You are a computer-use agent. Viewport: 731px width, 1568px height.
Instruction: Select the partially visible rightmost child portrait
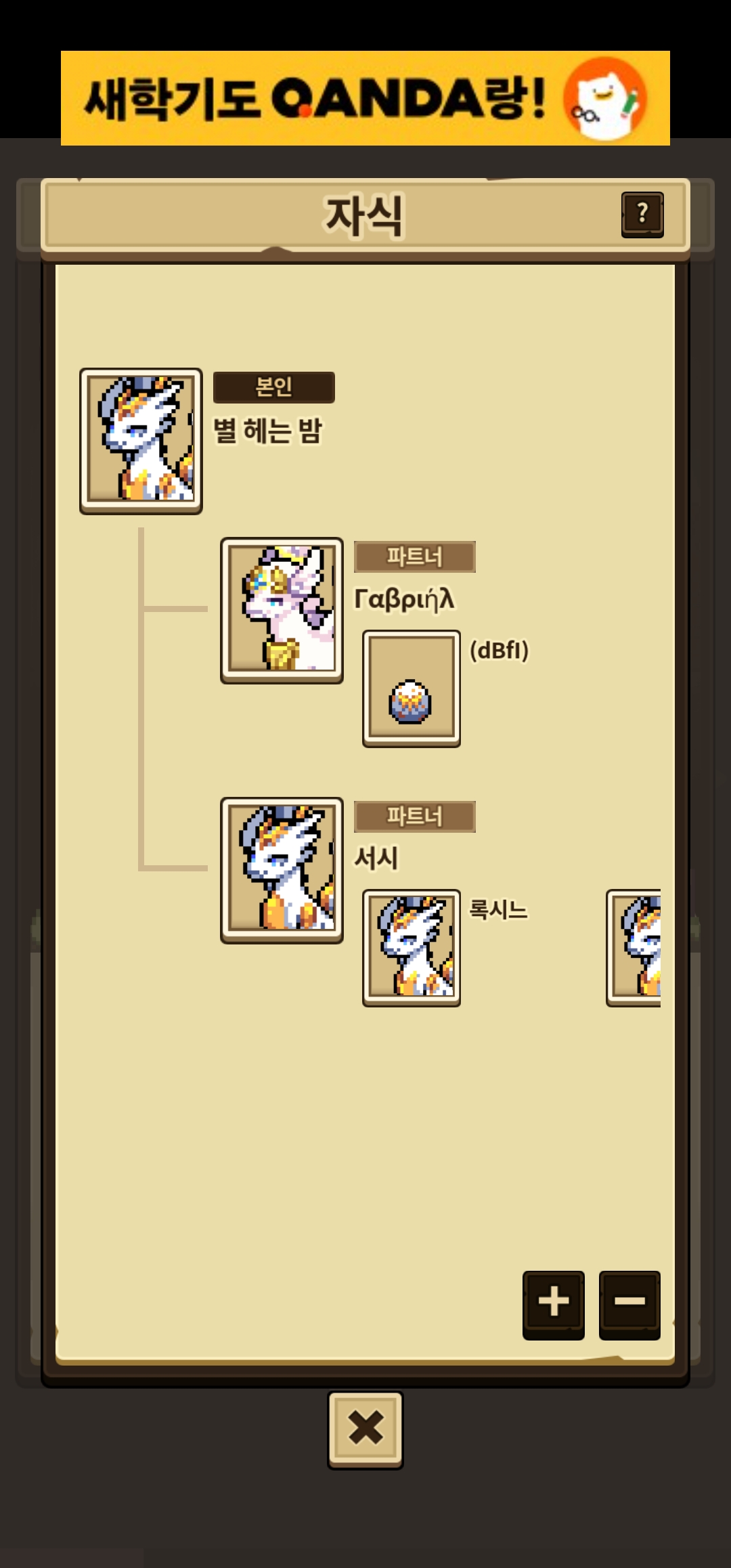pyautogui.click(x=634, y=948)
